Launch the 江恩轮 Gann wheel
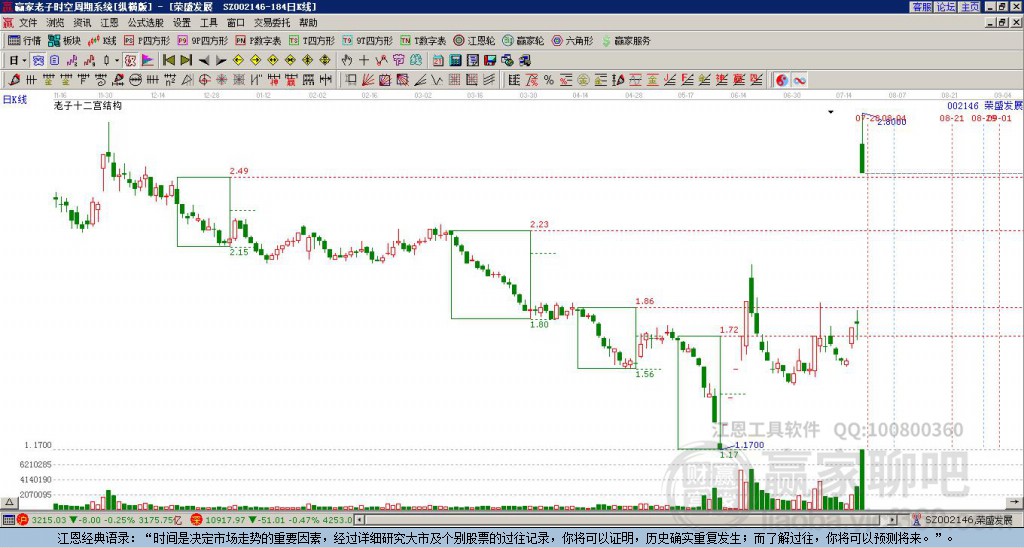 point(474,40)
